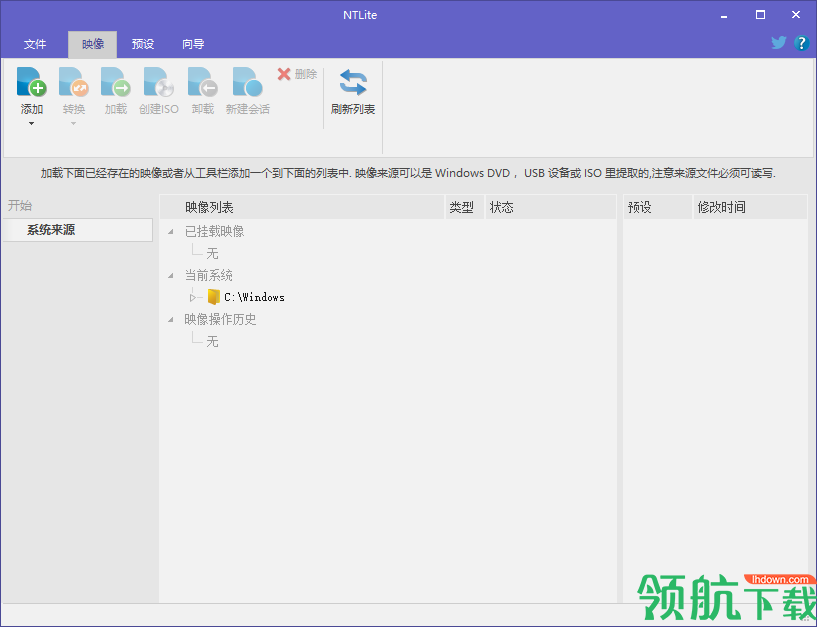Switch to the 映像 tab

point(93,44)
